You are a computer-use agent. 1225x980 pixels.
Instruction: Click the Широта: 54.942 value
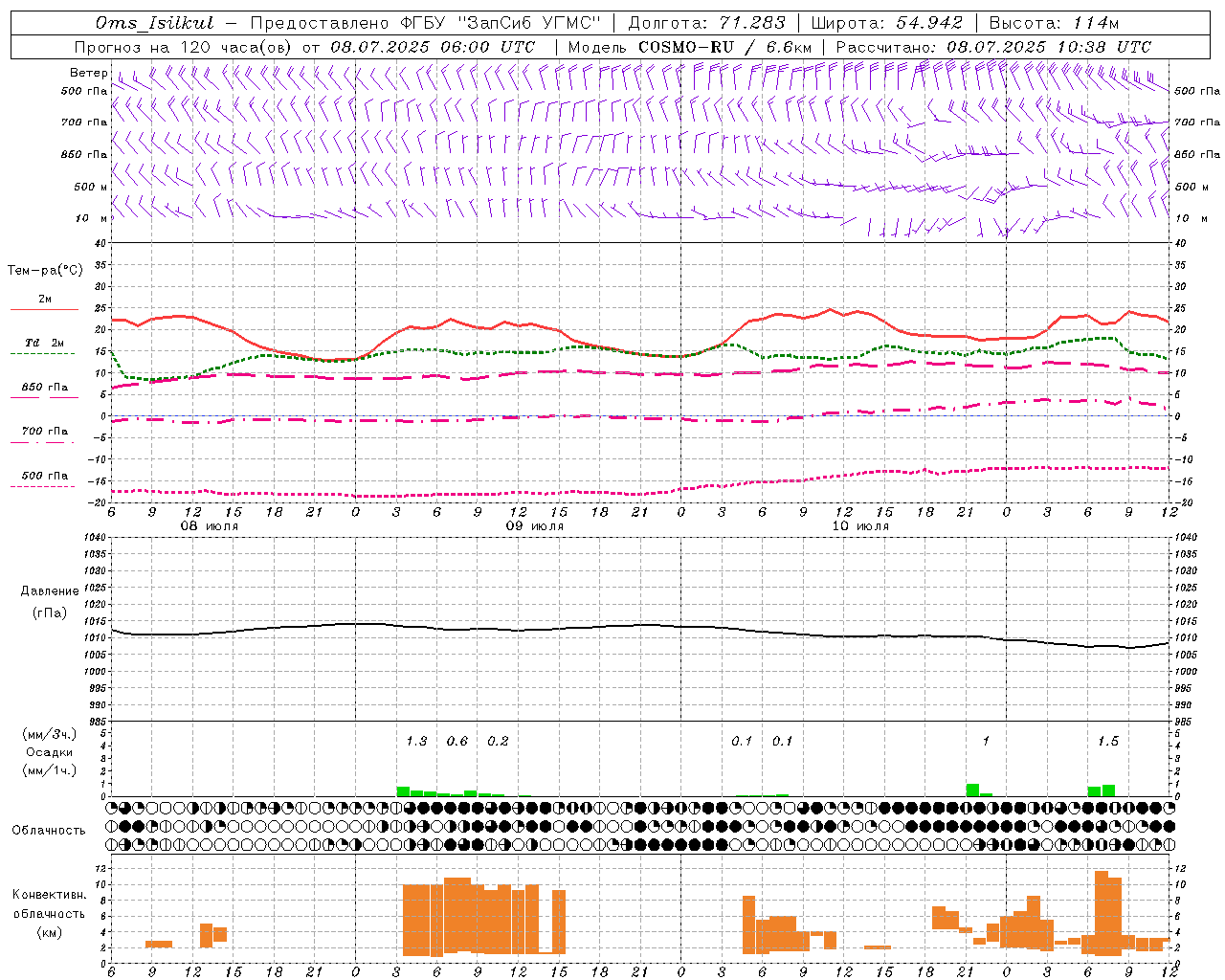click(886, 23)
